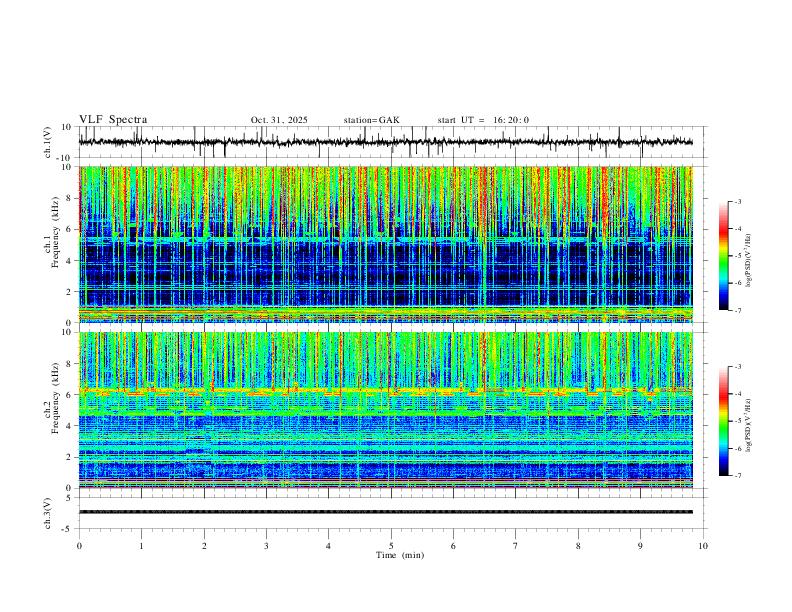Click time axis tick label "6"
Screen dimensions: 792x612
(453, 546)
